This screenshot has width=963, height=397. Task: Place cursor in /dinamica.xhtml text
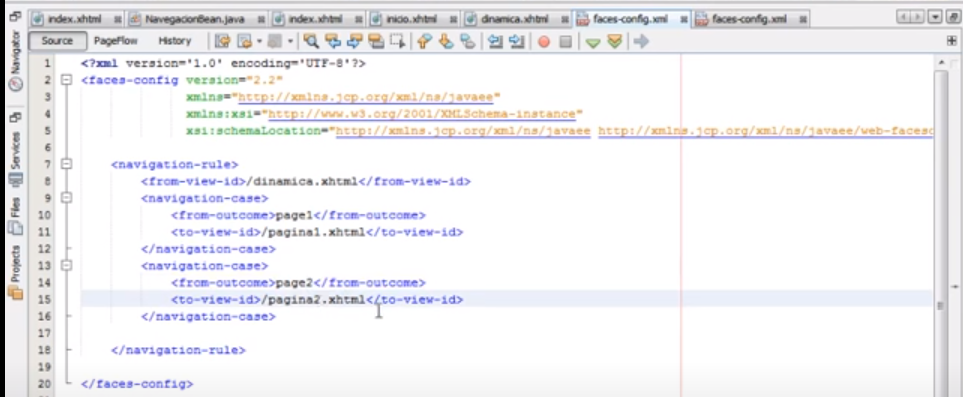[301, 181]
